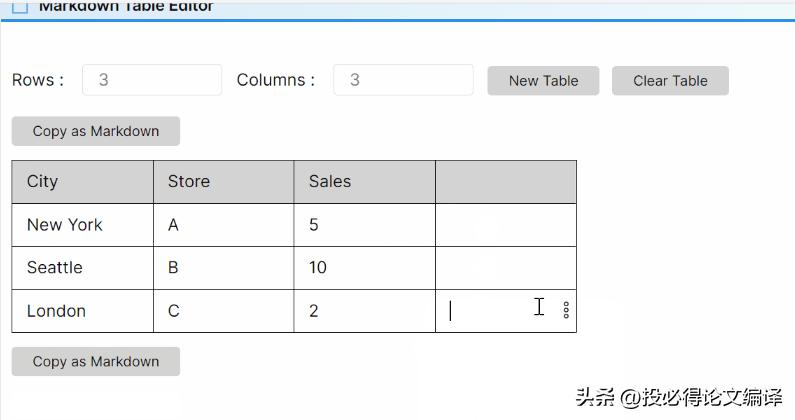Image resolution: width=795 pixels, height=420 pixels.
Task: Click the bottom Copy as Markdown button
Action: click(96, 361)
